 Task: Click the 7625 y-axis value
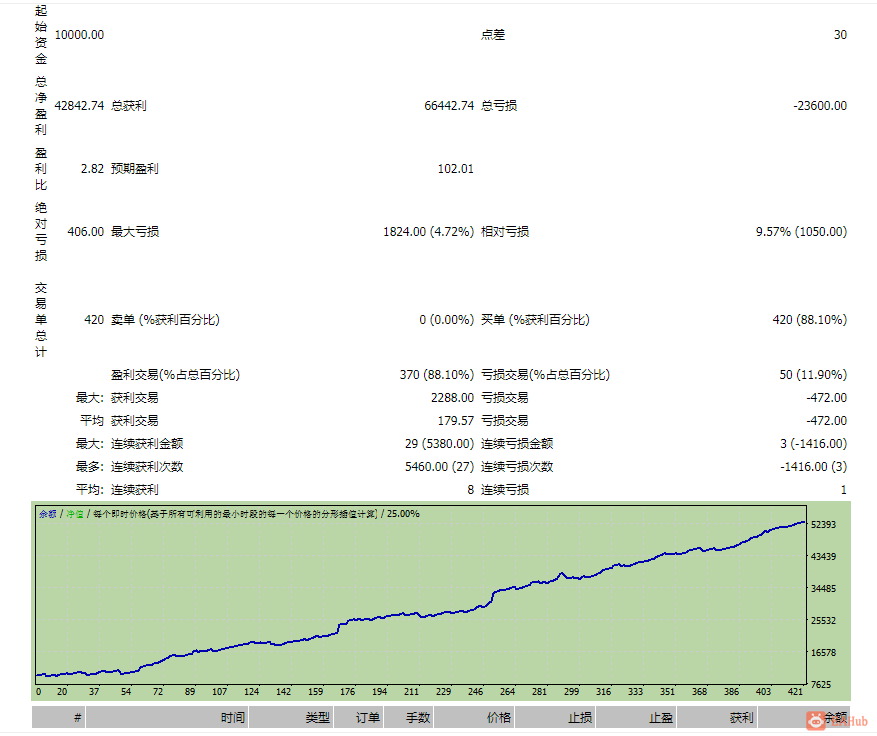[x=821, y=685]
